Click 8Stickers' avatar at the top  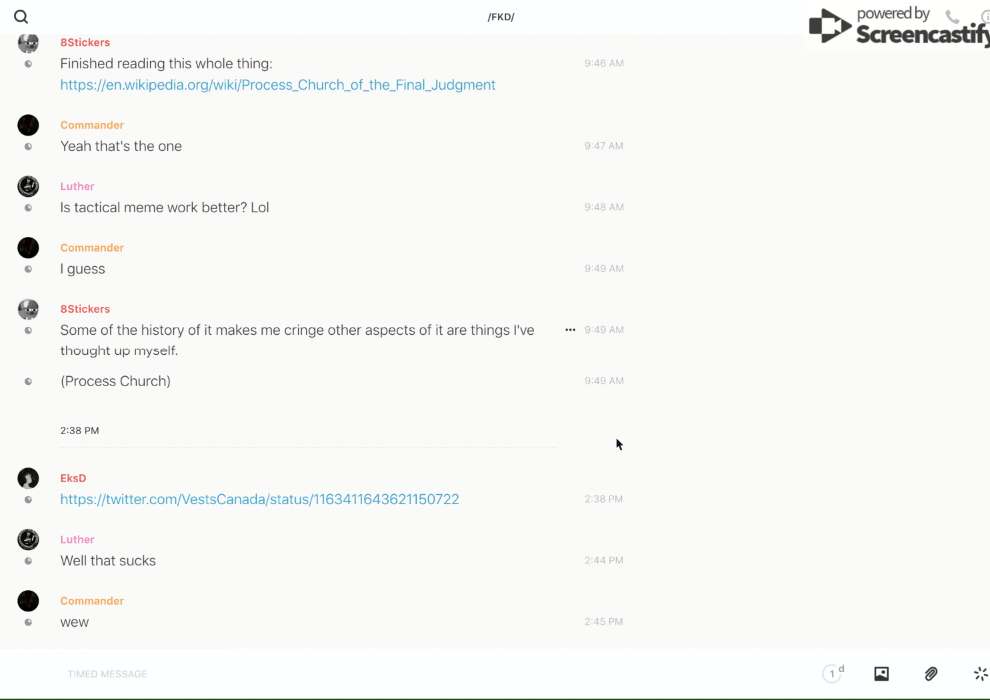(28, 43)
